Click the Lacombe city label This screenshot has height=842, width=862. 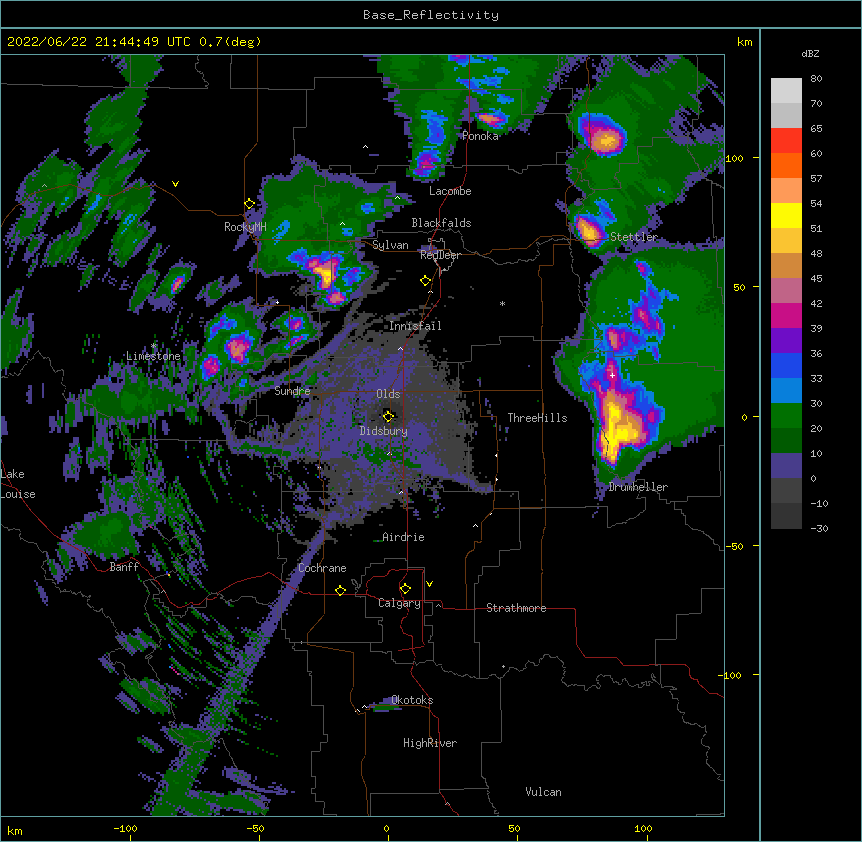(450, 191)
